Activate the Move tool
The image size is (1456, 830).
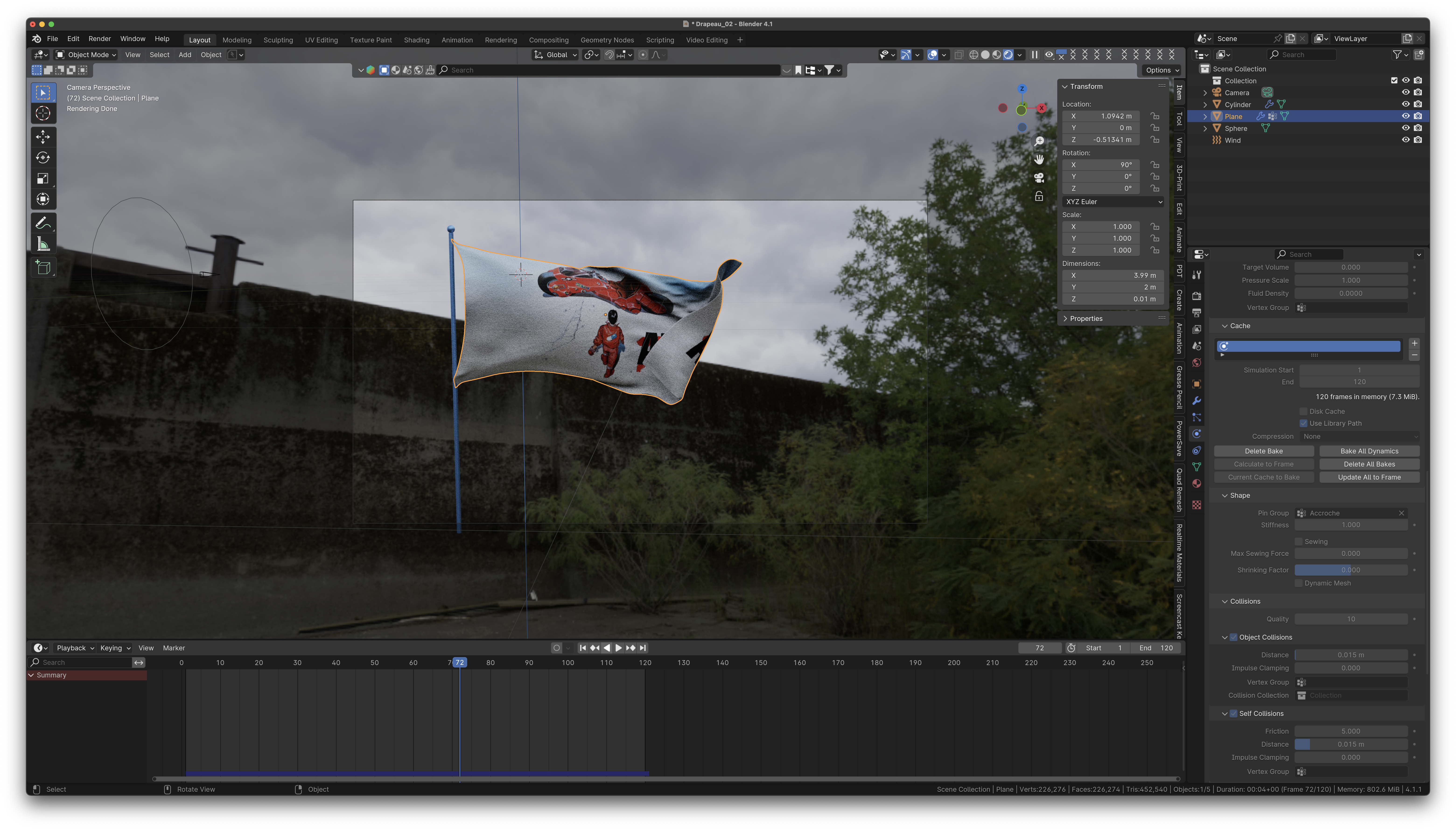coord(43,137)
